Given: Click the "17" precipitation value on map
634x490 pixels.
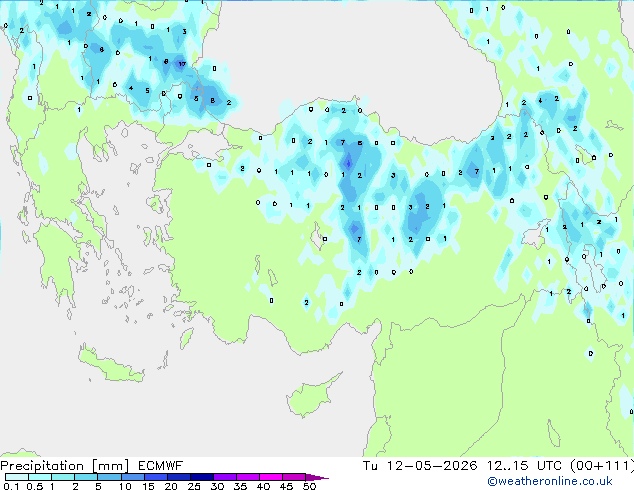Looking at the screenshot, I should click(x=182, y=64).
